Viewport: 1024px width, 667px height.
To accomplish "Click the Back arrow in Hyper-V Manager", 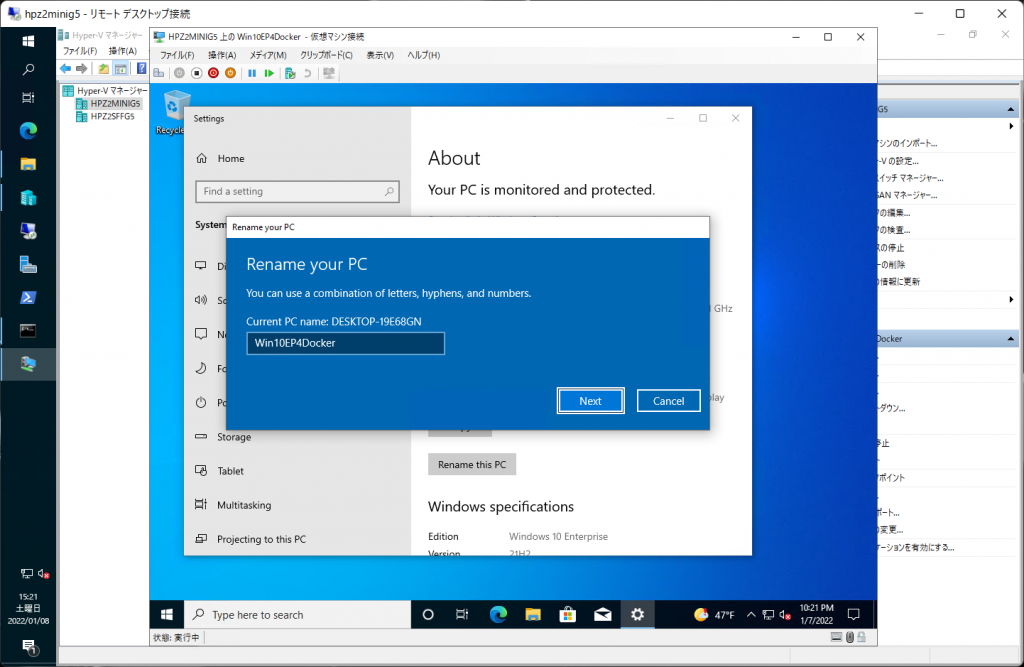I will coord(65,69).
